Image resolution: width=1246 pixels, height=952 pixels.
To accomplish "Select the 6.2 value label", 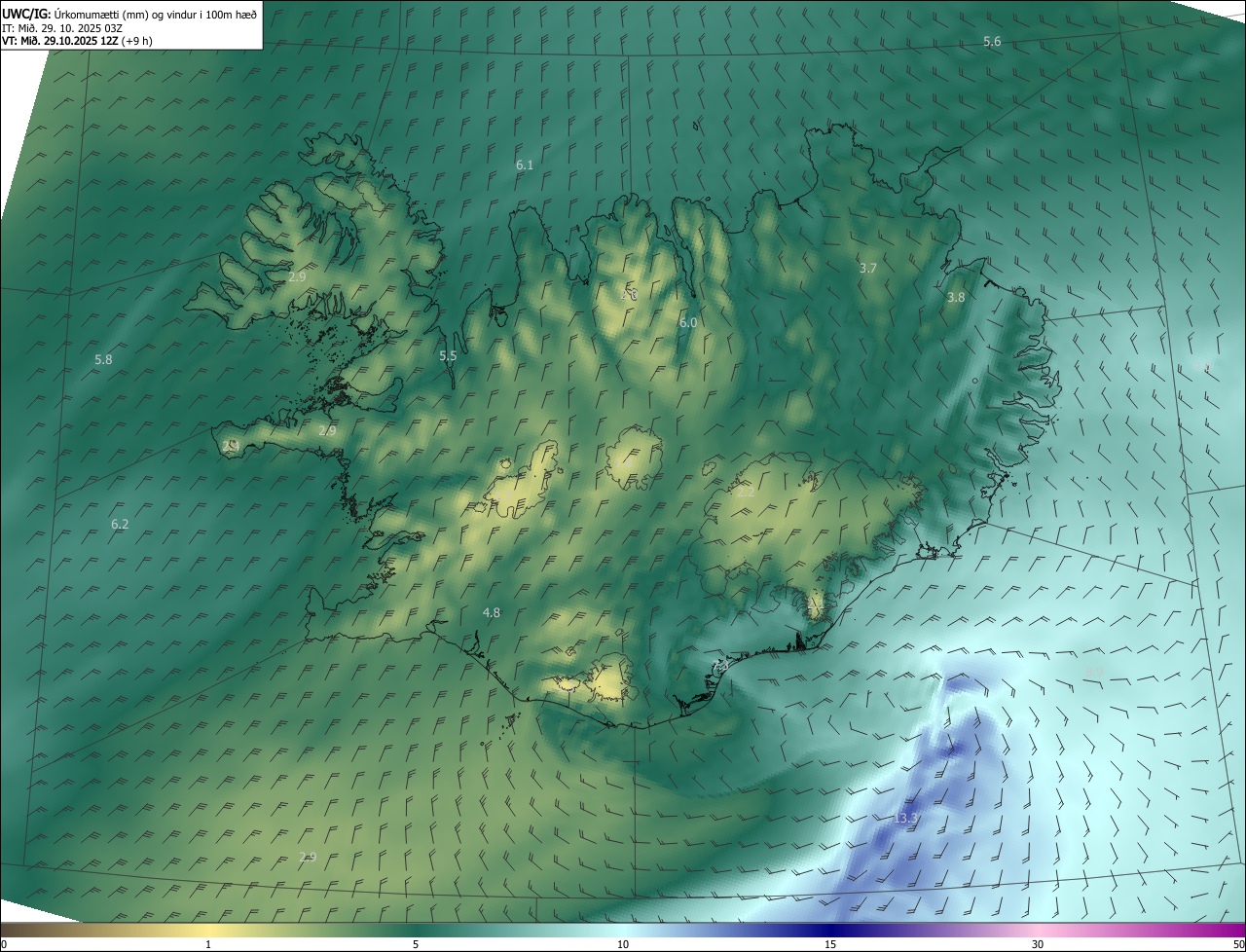I will coord(120,525).
